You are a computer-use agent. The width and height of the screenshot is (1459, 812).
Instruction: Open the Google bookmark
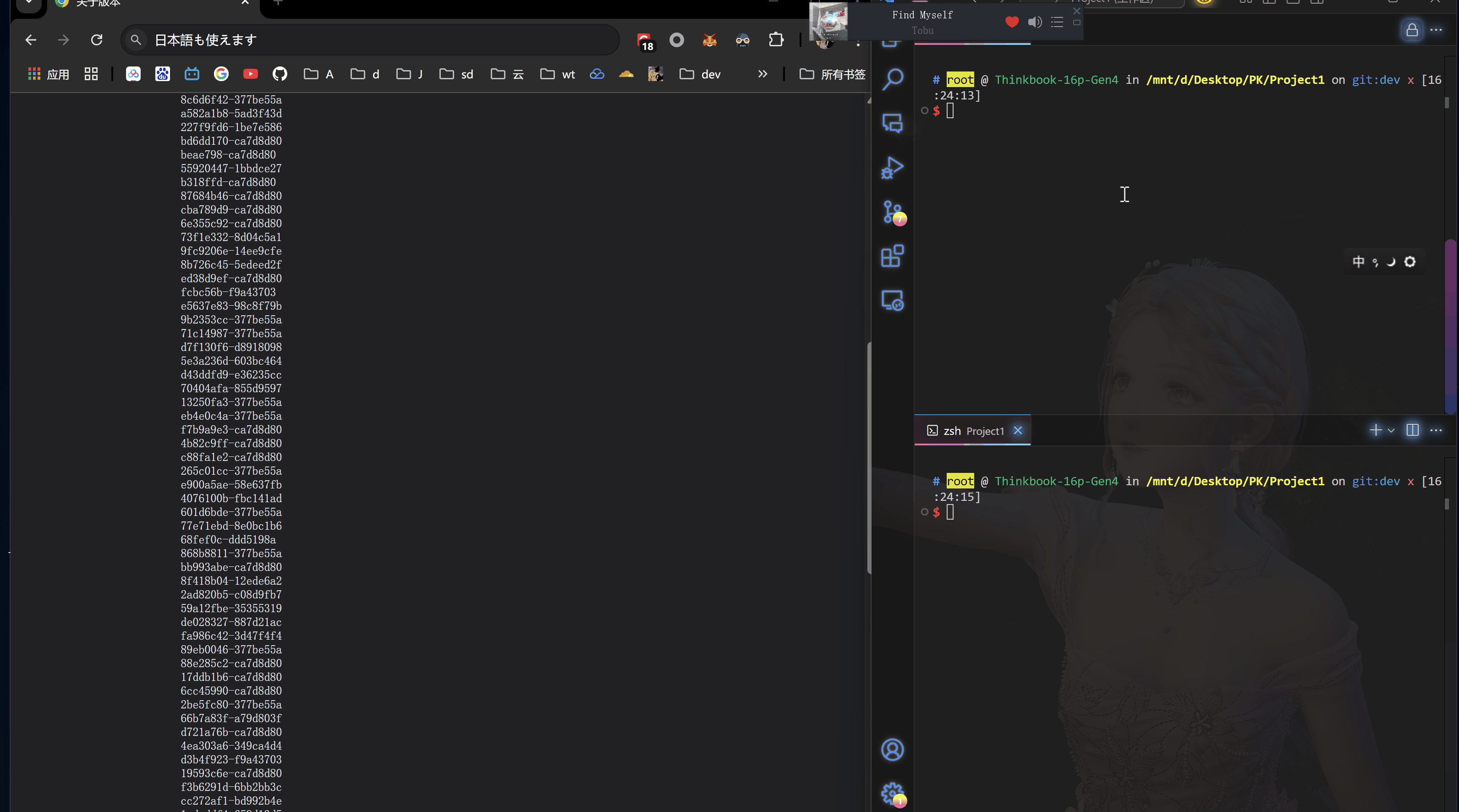pos(221,74)
